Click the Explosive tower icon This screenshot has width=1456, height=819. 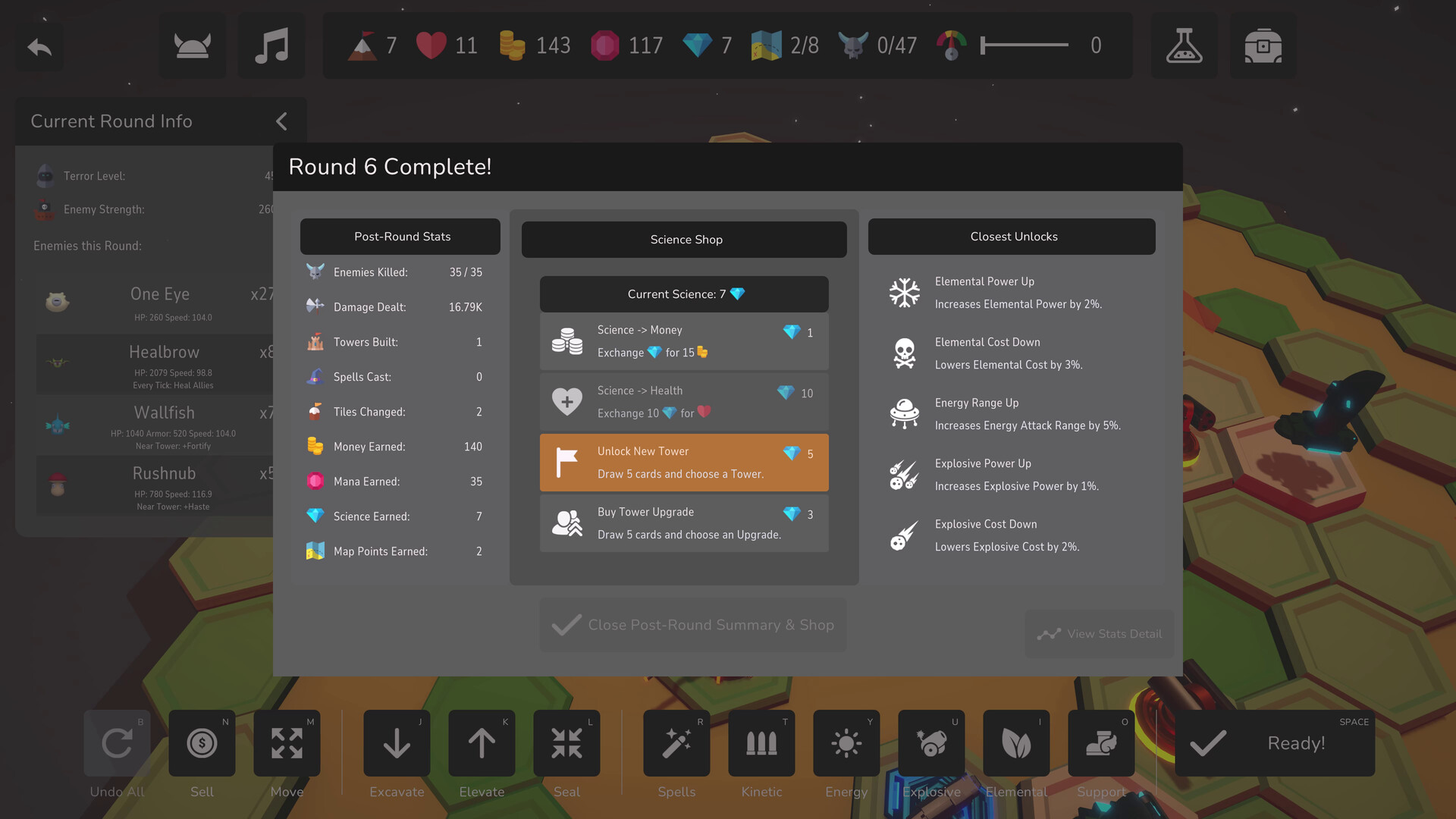coord(931,742)
